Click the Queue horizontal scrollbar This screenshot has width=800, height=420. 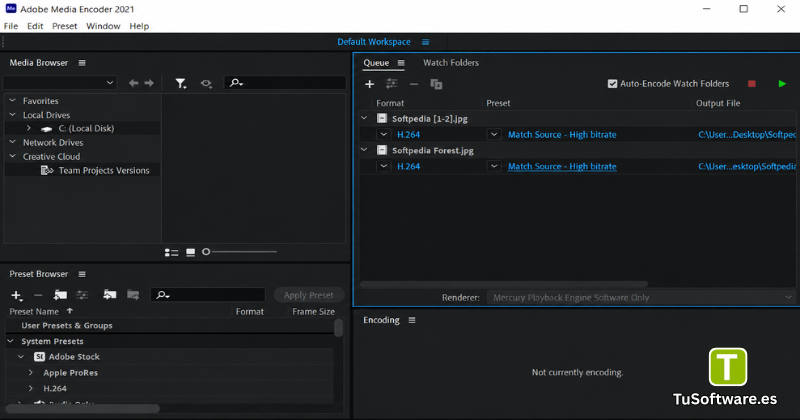point(504,284)
